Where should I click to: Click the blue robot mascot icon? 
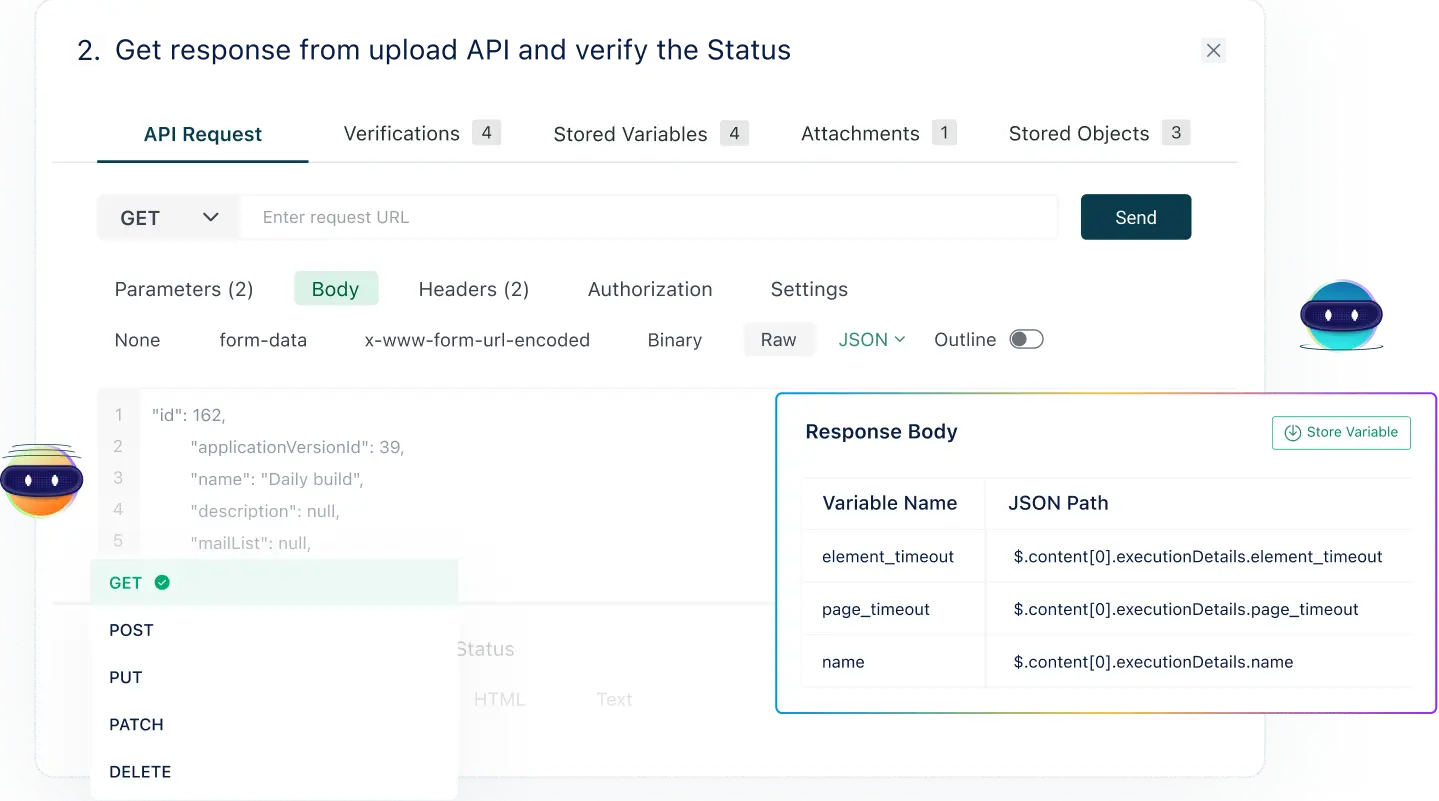pyautogui.click(x=1341, y=315)
